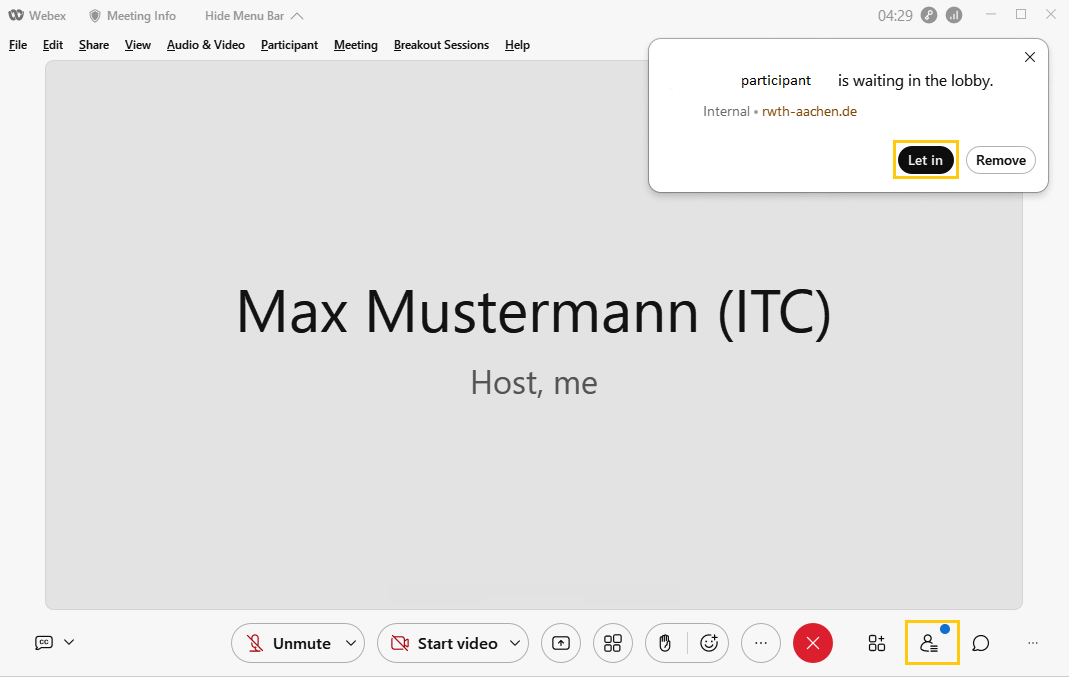This screenshot has height=677, width=1069.
Task: Dismiss the lobby notification popup
Action: [1030, 57]
